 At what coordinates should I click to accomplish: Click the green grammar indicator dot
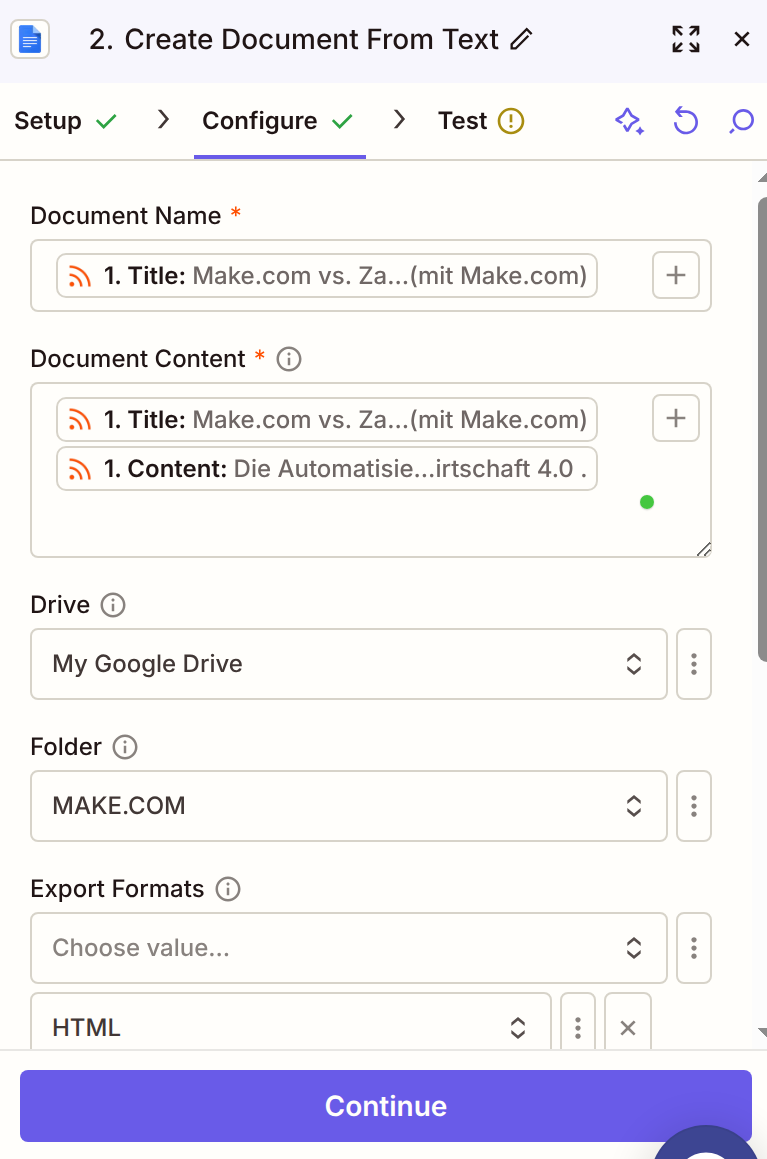click(x=647, y=503)
